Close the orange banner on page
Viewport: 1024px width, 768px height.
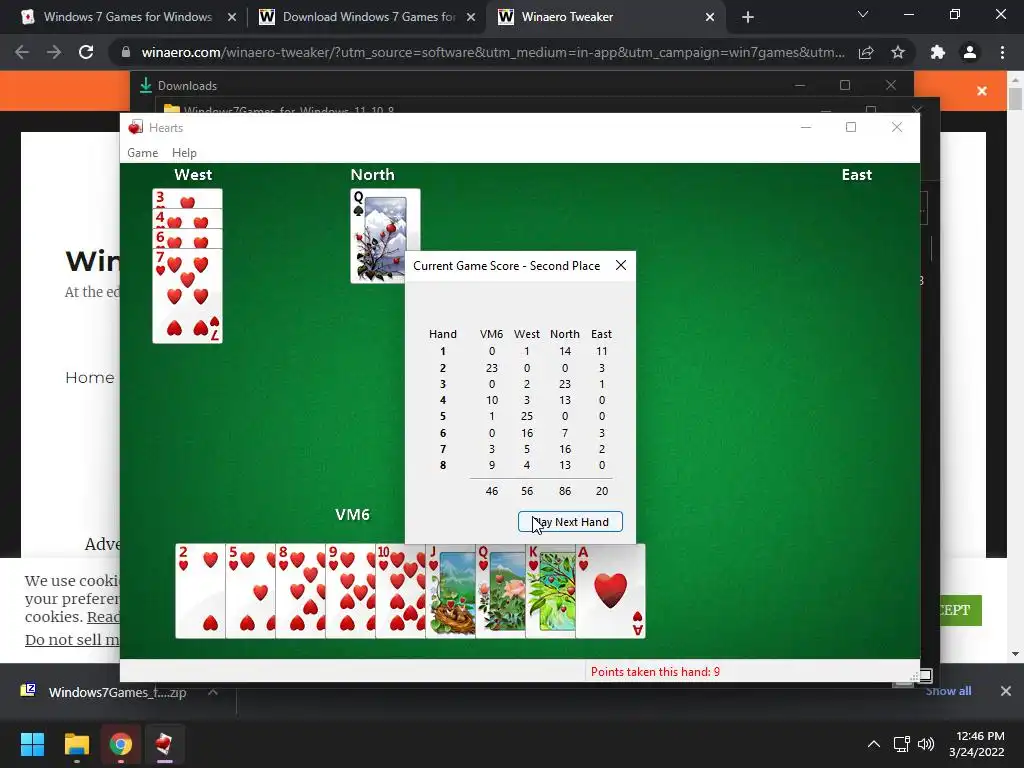pyautogui.click(x=982, y=91)
